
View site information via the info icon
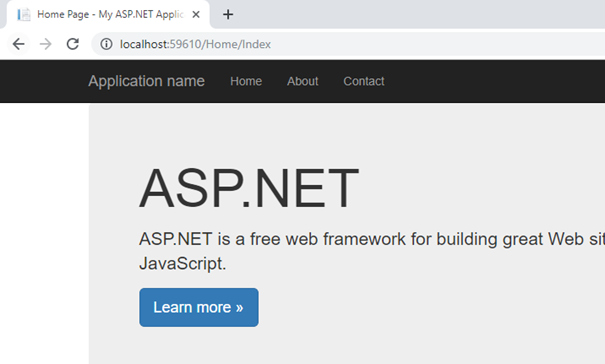pyautogui.click(x=106, y=44)
